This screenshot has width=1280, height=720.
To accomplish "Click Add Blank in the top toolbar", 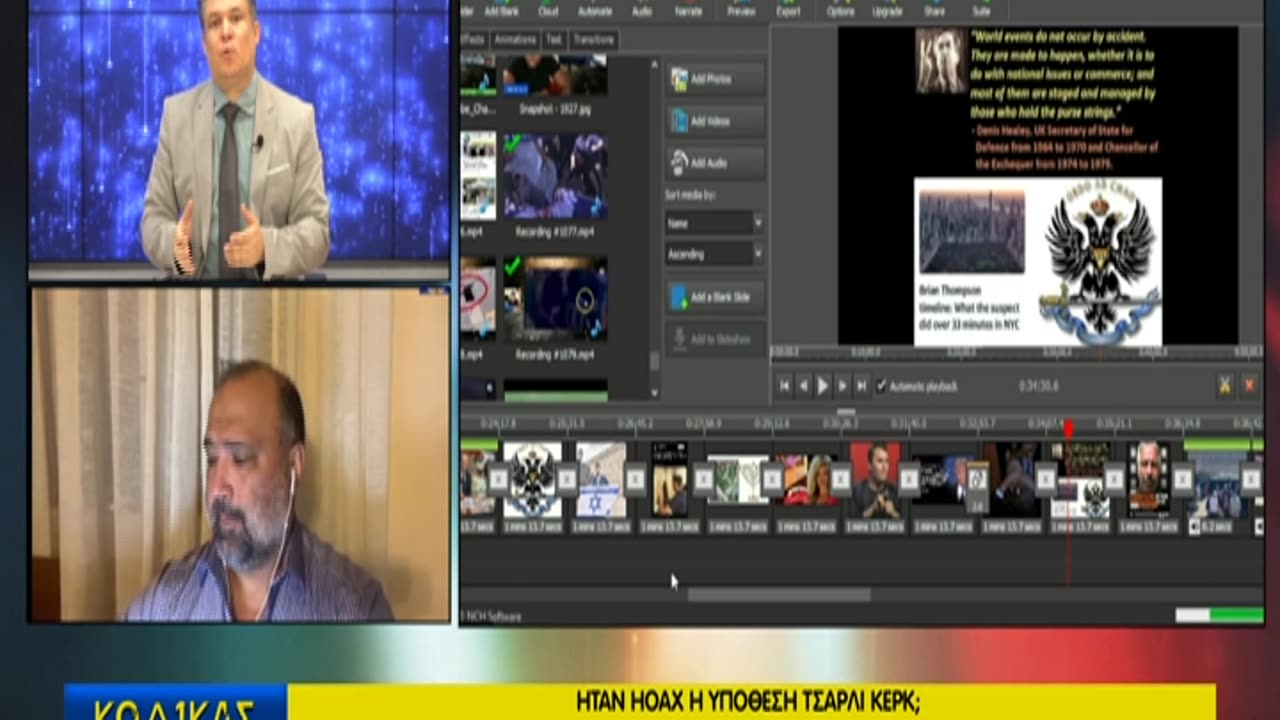I will pos(502,11).
